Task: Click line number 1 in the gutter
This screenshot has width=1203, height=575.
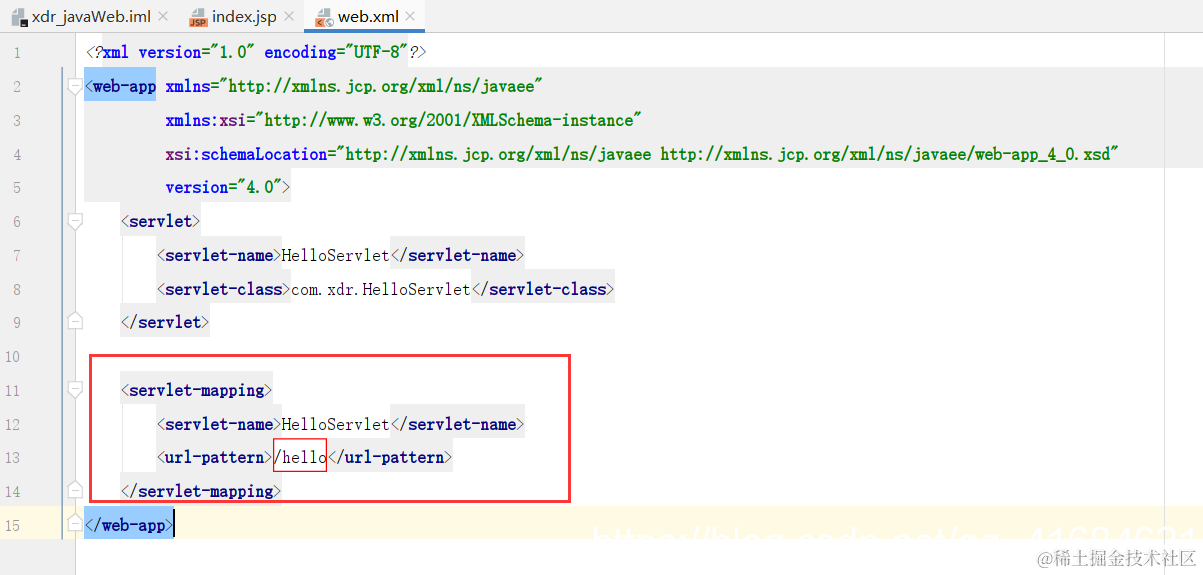Action: (16, 52)
